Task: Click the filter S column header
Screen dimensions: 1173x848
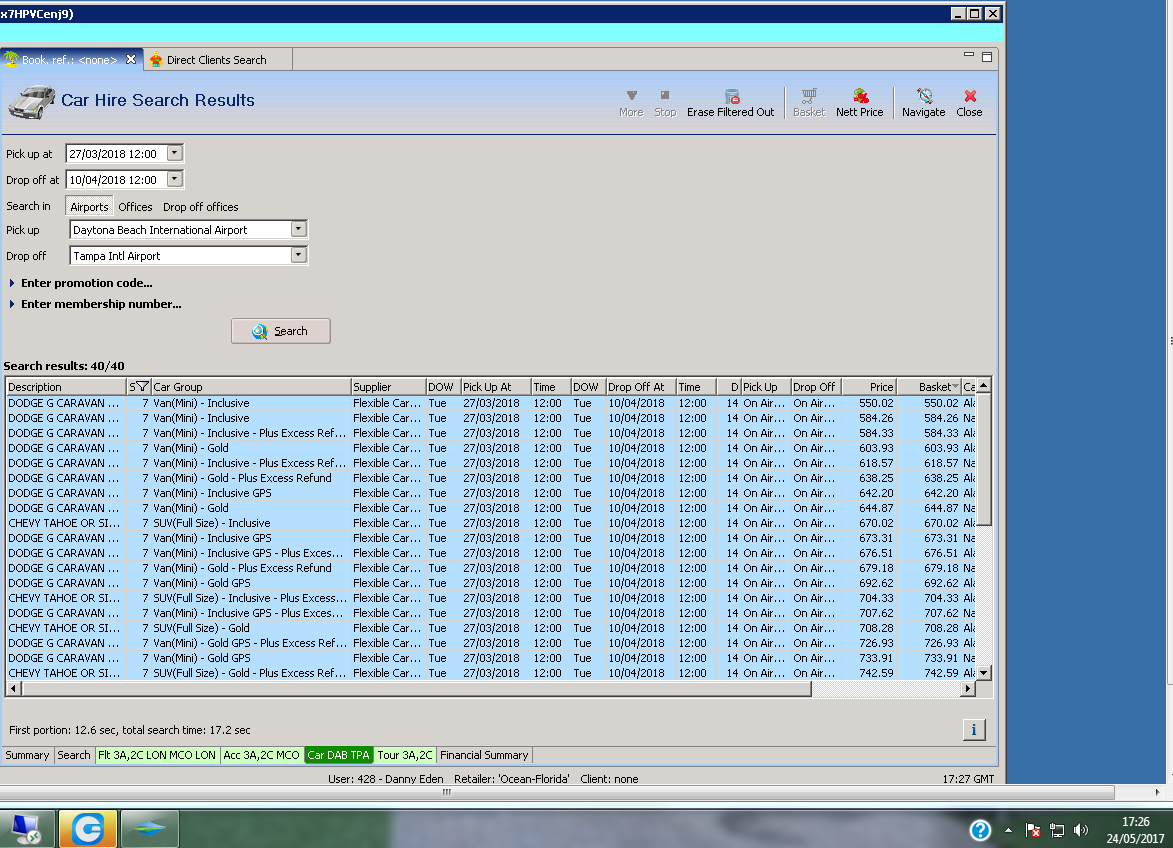Action: [139, 387]
